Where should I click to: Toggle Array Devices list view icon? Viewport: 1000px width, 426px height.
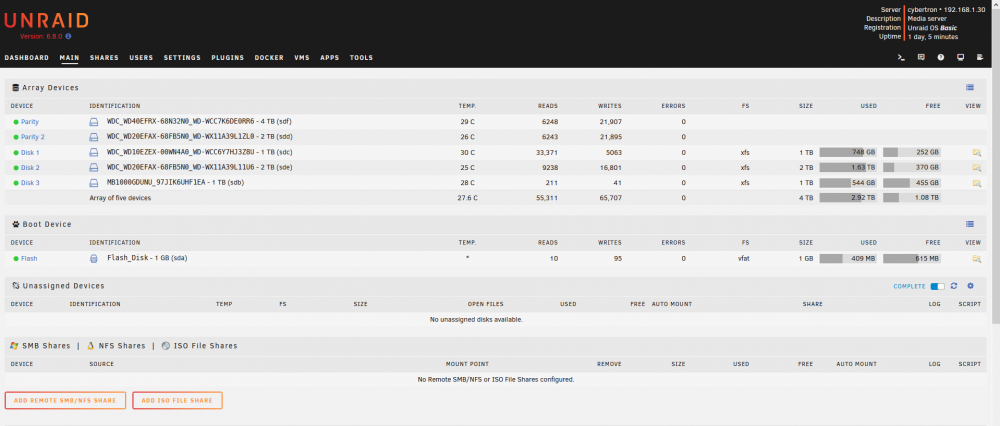coord(970,87)
